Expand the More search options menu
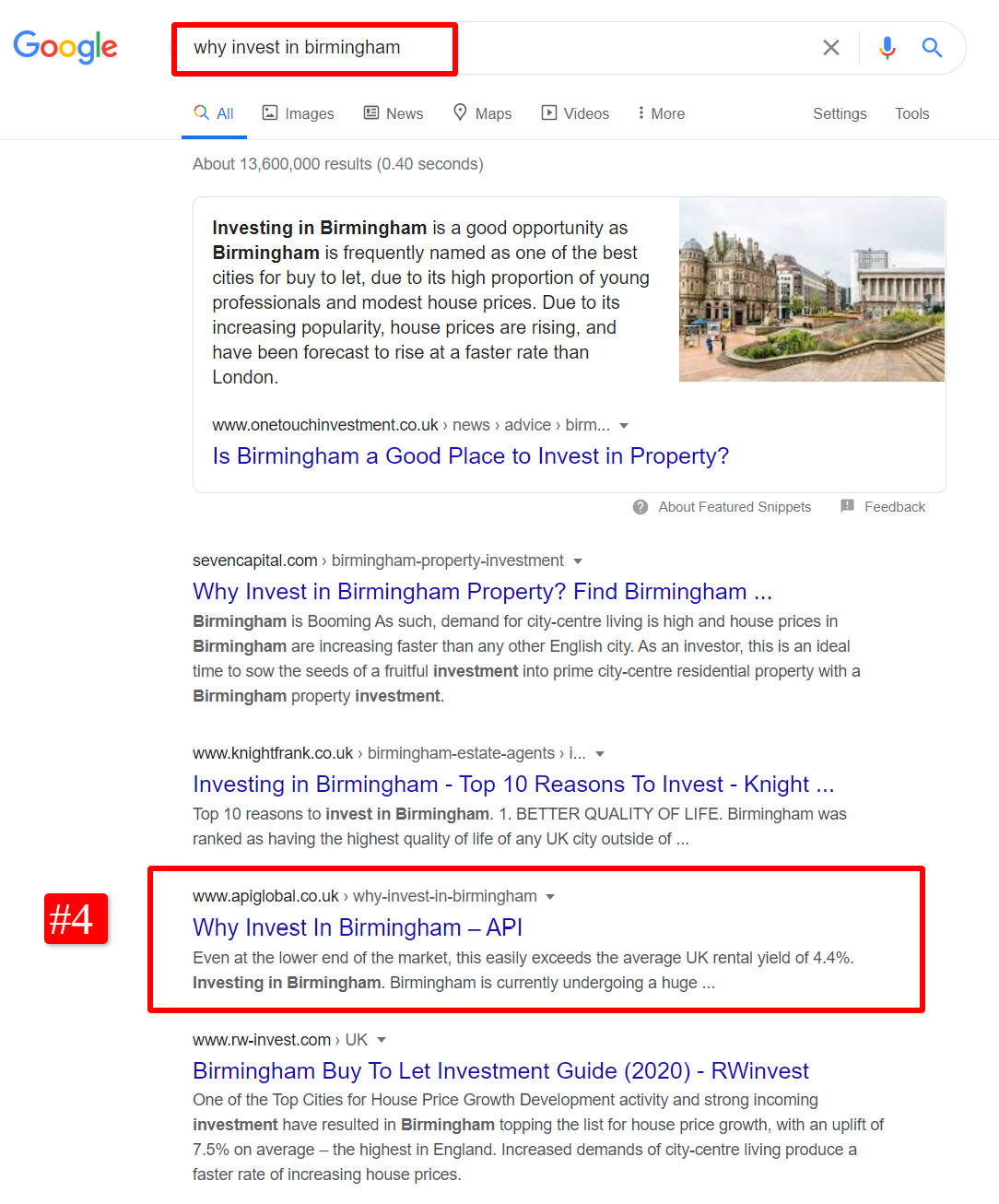999x1204 pixels. (661, 113)
